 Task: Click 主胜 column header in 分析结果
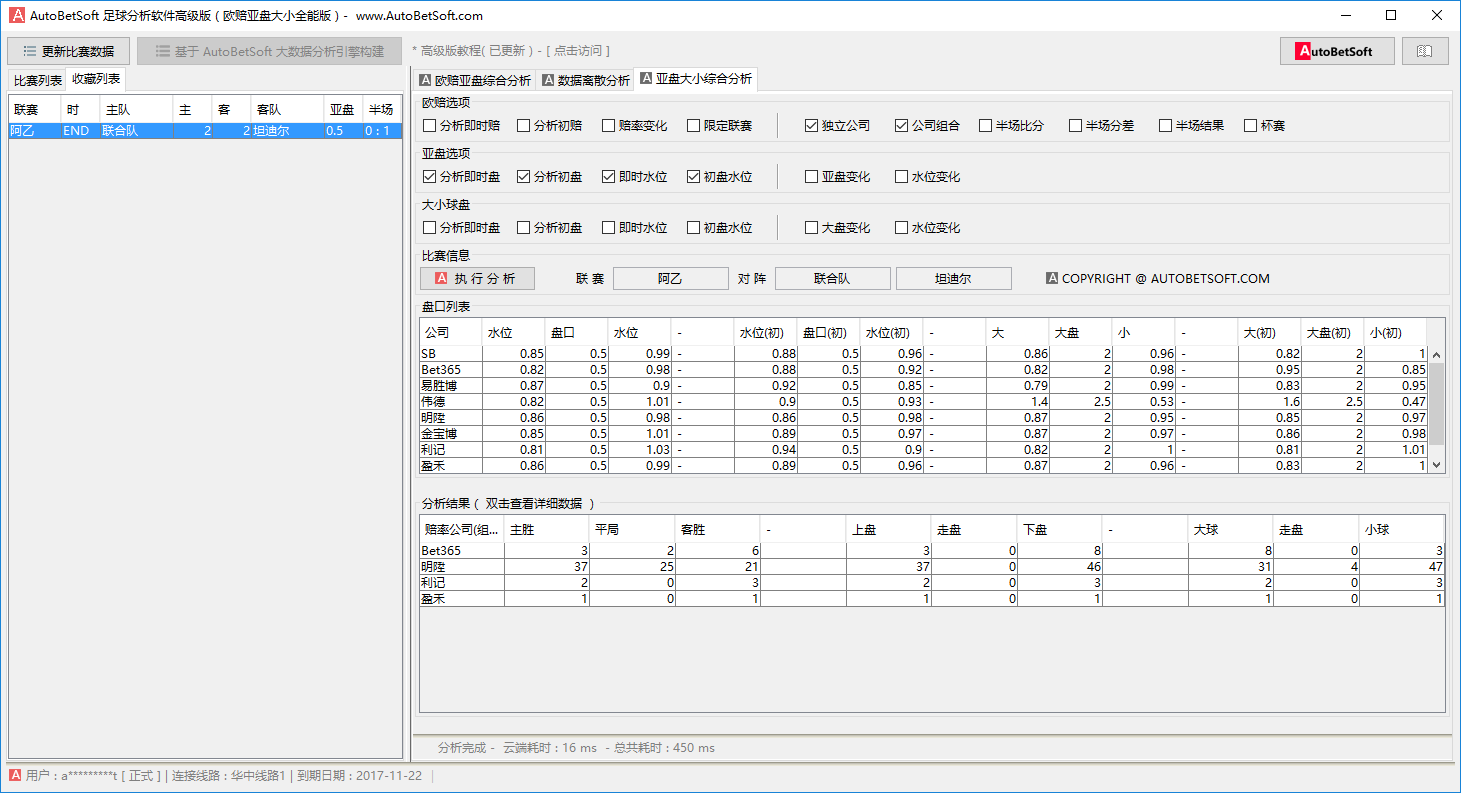click(x=547, y=529)
